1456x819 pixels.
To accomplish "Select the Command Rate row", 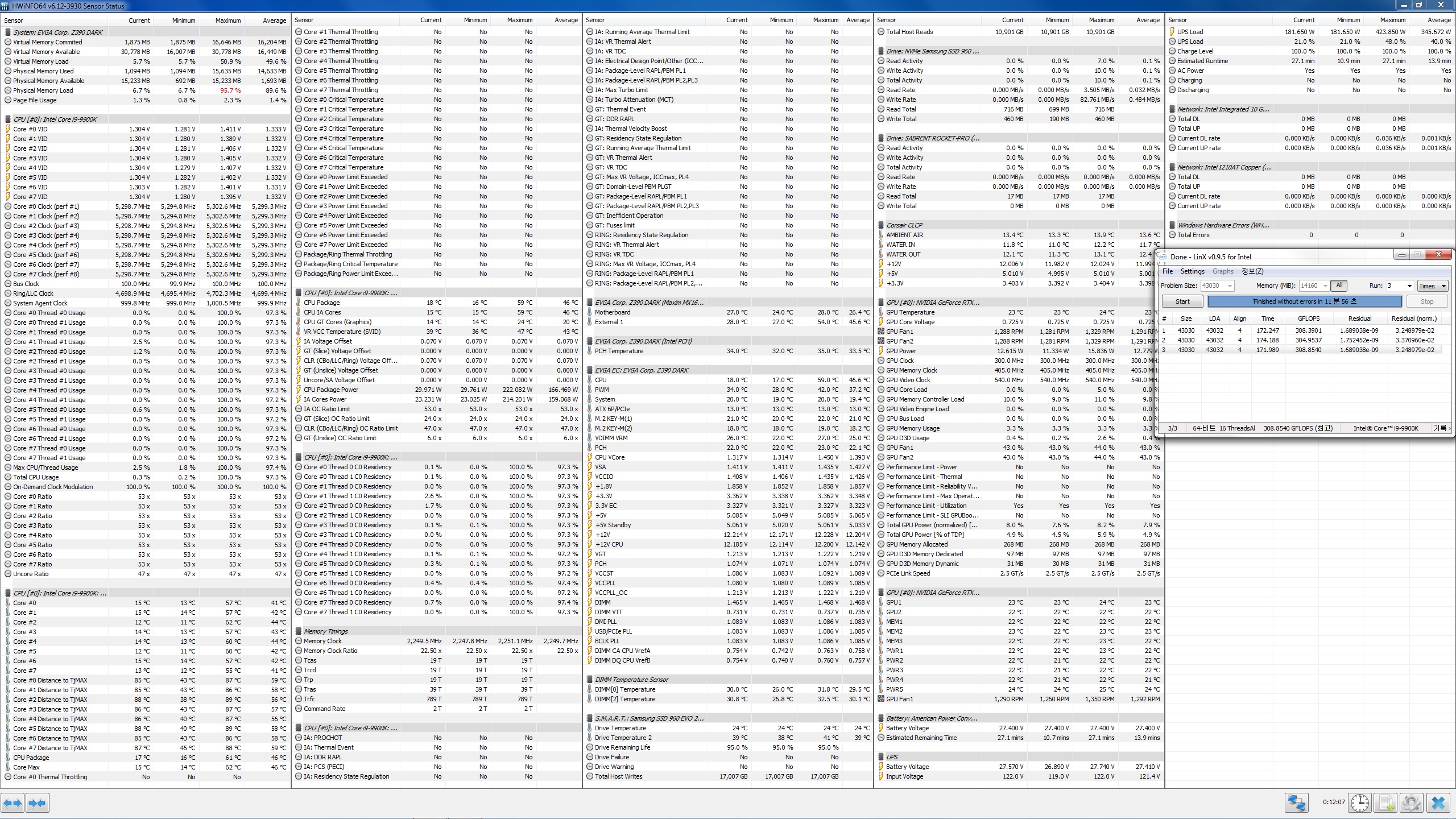I will (437, 709).
